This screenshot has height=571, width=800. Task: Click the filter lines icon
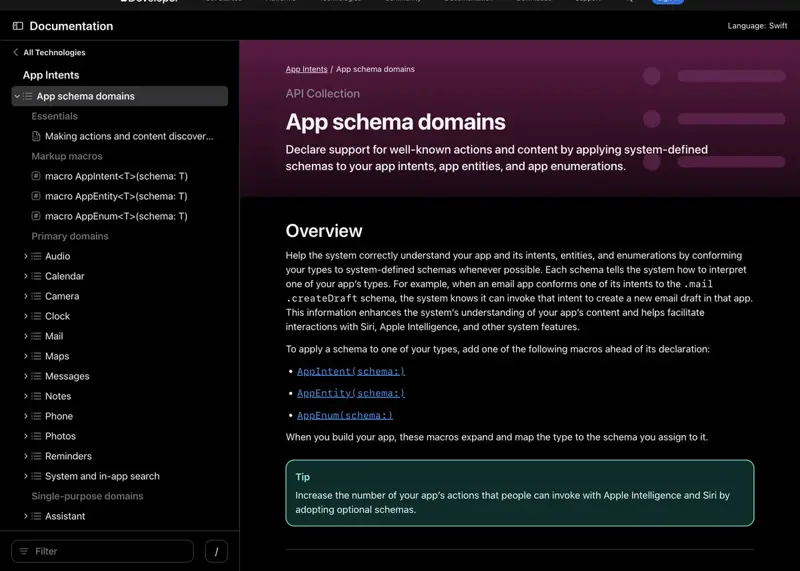[24, 551]
